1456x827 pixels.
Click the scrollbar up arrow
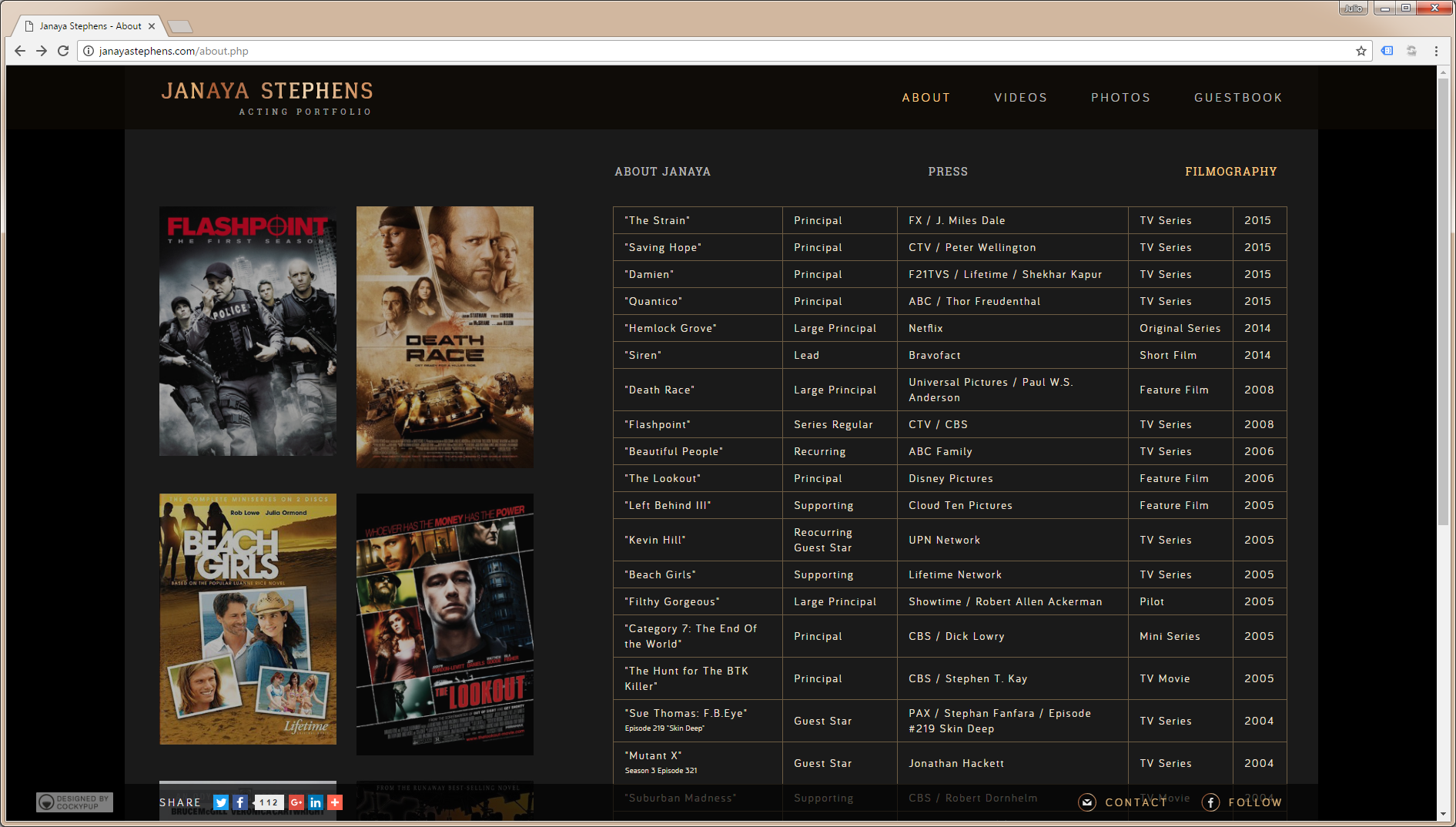point(1443,72)
